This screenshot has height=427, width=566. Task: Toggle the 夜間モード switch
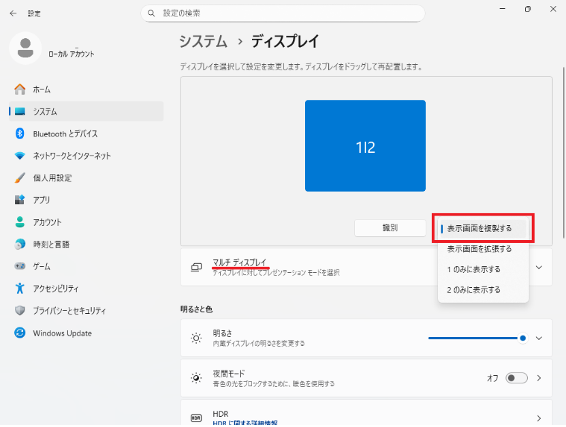(517, 378)
